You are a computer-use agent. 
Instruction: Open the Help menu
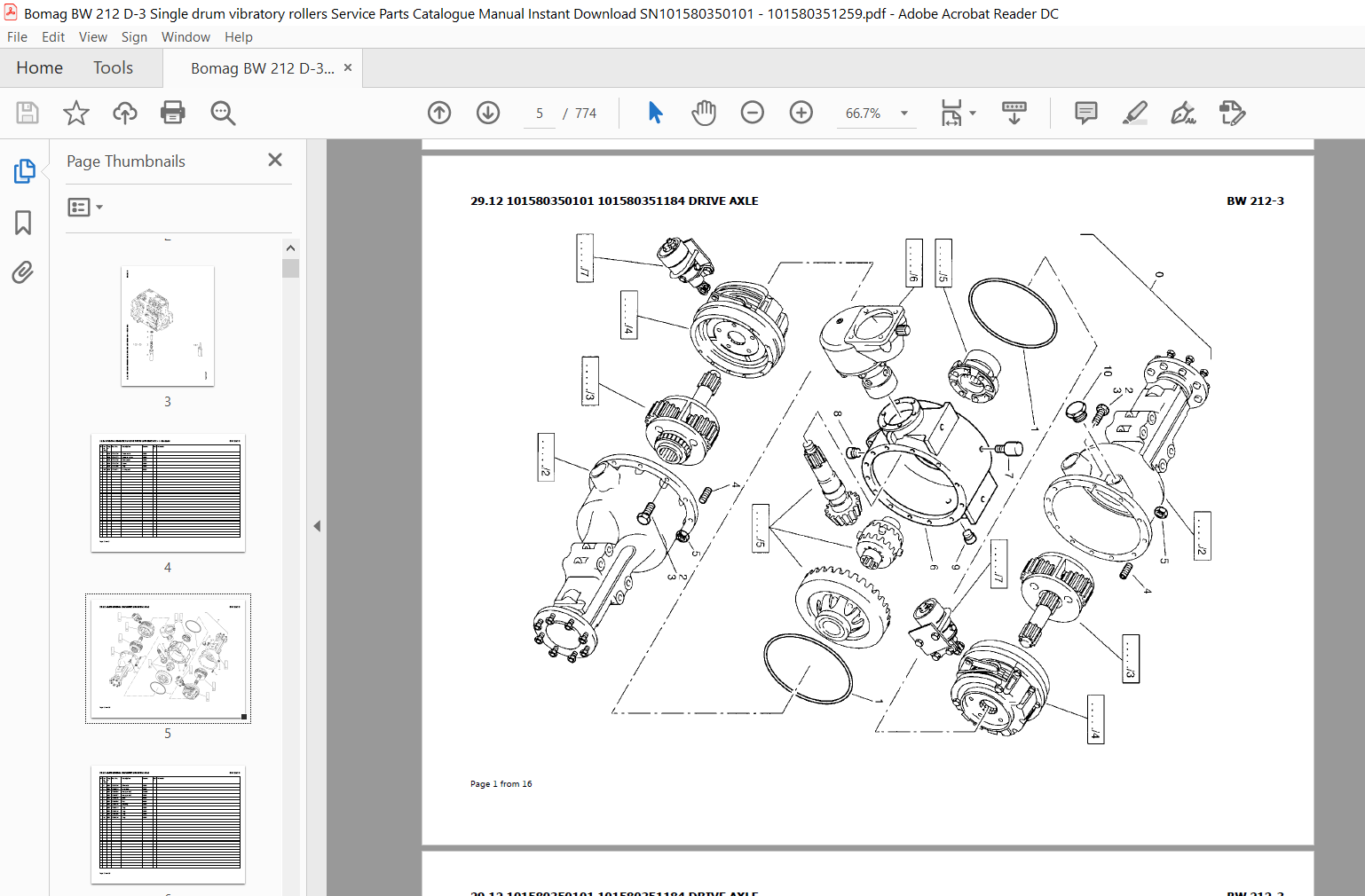239,37
